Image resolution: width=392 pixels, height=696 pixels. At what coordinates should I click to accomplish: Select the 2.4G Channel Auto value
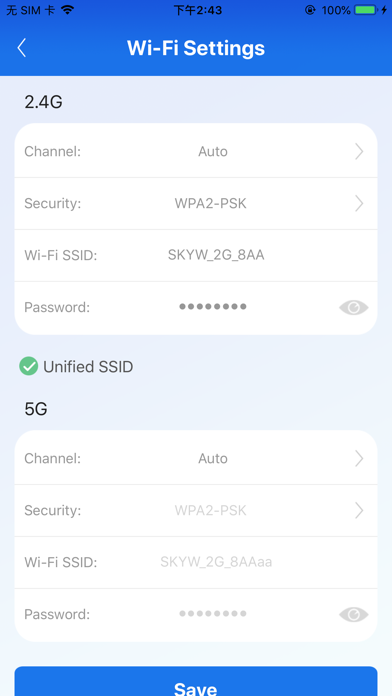tap(213, 152)
